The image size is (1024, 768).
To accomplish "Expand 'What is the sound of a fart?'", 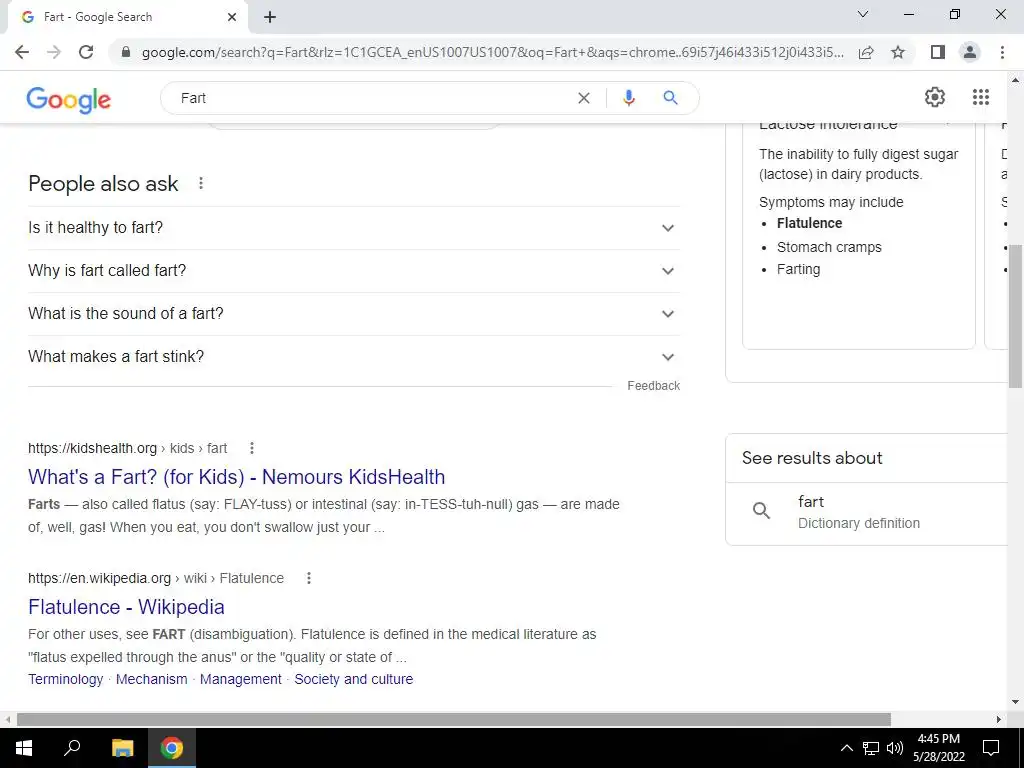I will 354,314.
